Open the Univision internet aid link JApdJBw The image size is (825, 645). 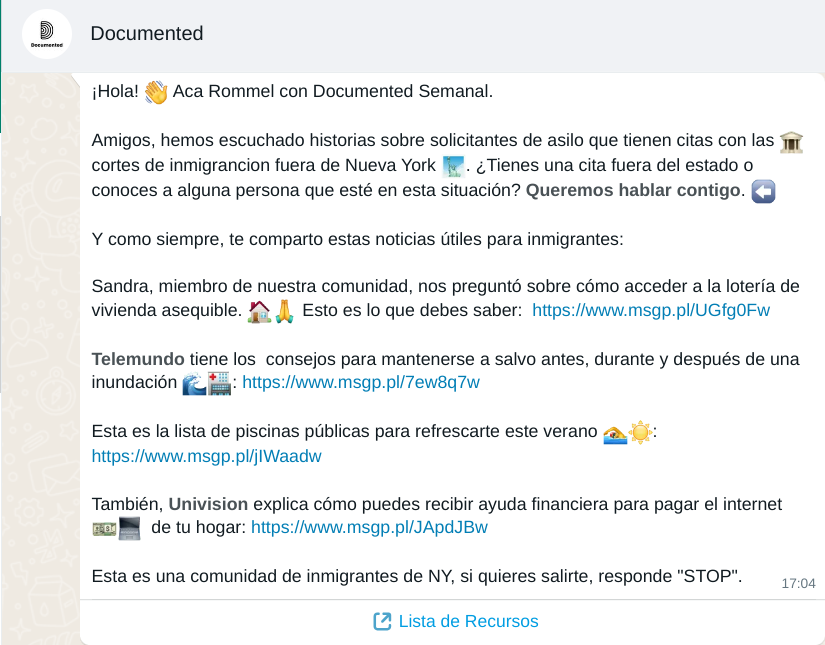369,527
